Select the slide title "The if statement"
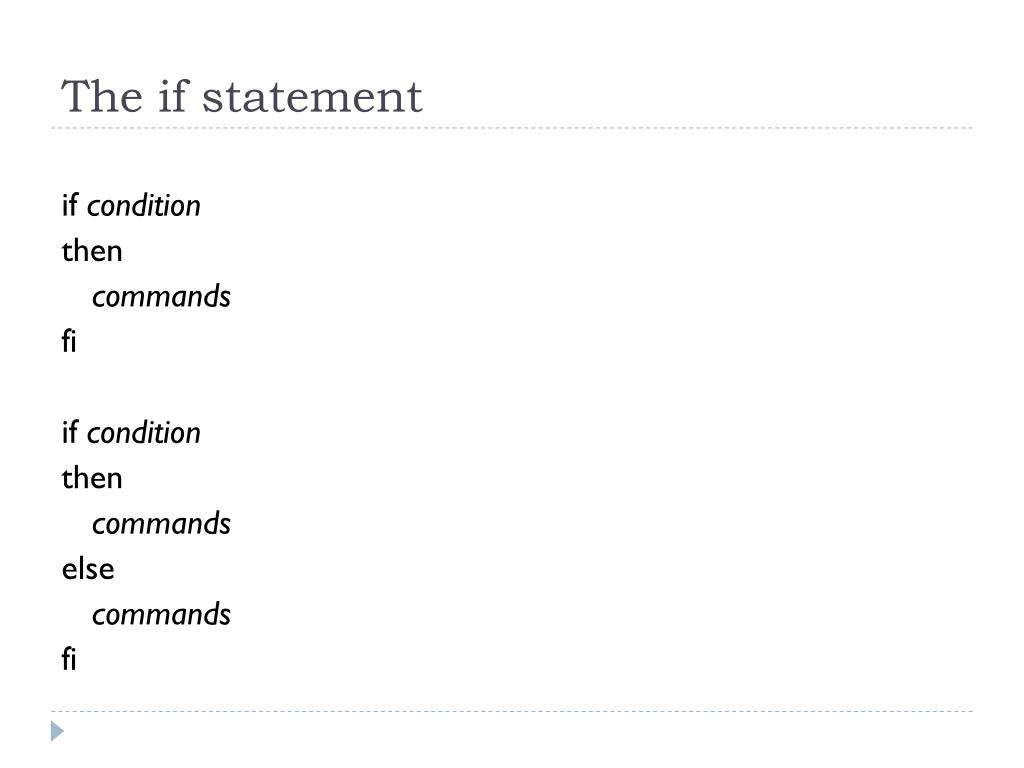This screenshot has height=768, width=1024. (x=242, y=97)
